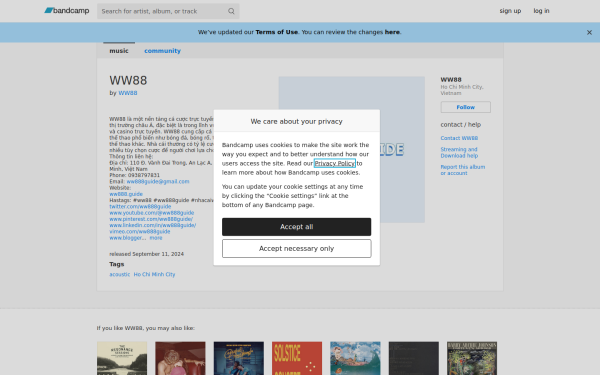Viewport: 600px width, 375px height.
Task: Expand the description with more link
Action: [156, 238]
